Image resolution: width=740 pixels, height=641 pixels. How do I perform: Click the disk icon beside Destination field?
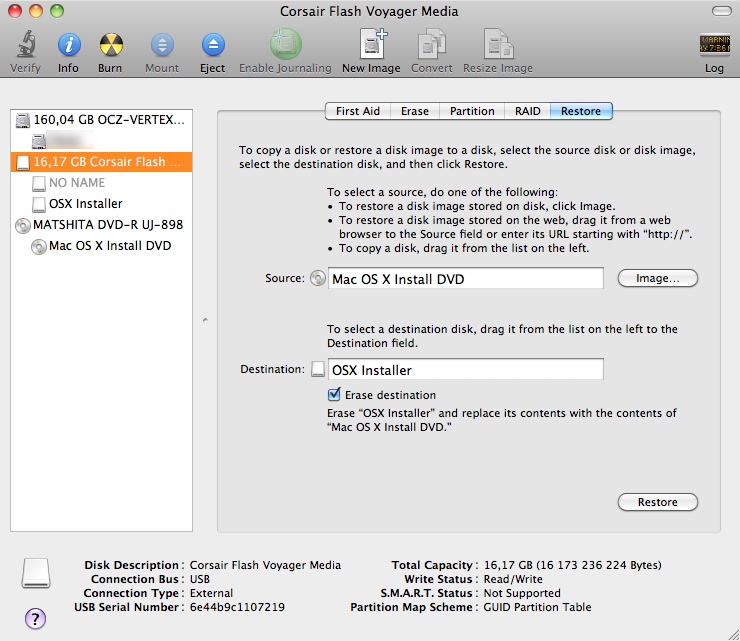click(318, 369)
